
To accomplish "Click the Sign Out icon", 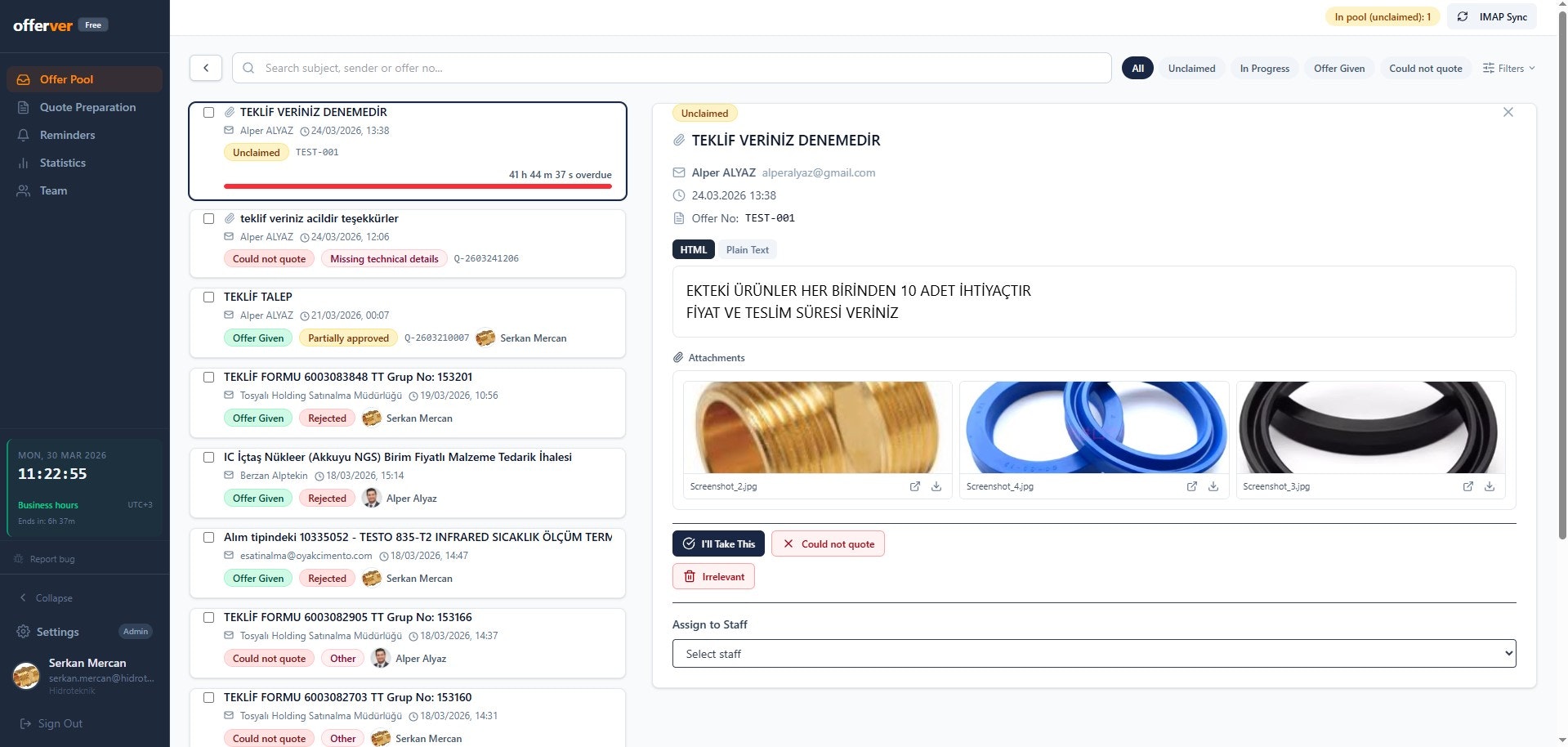I will tap(25, 723).
